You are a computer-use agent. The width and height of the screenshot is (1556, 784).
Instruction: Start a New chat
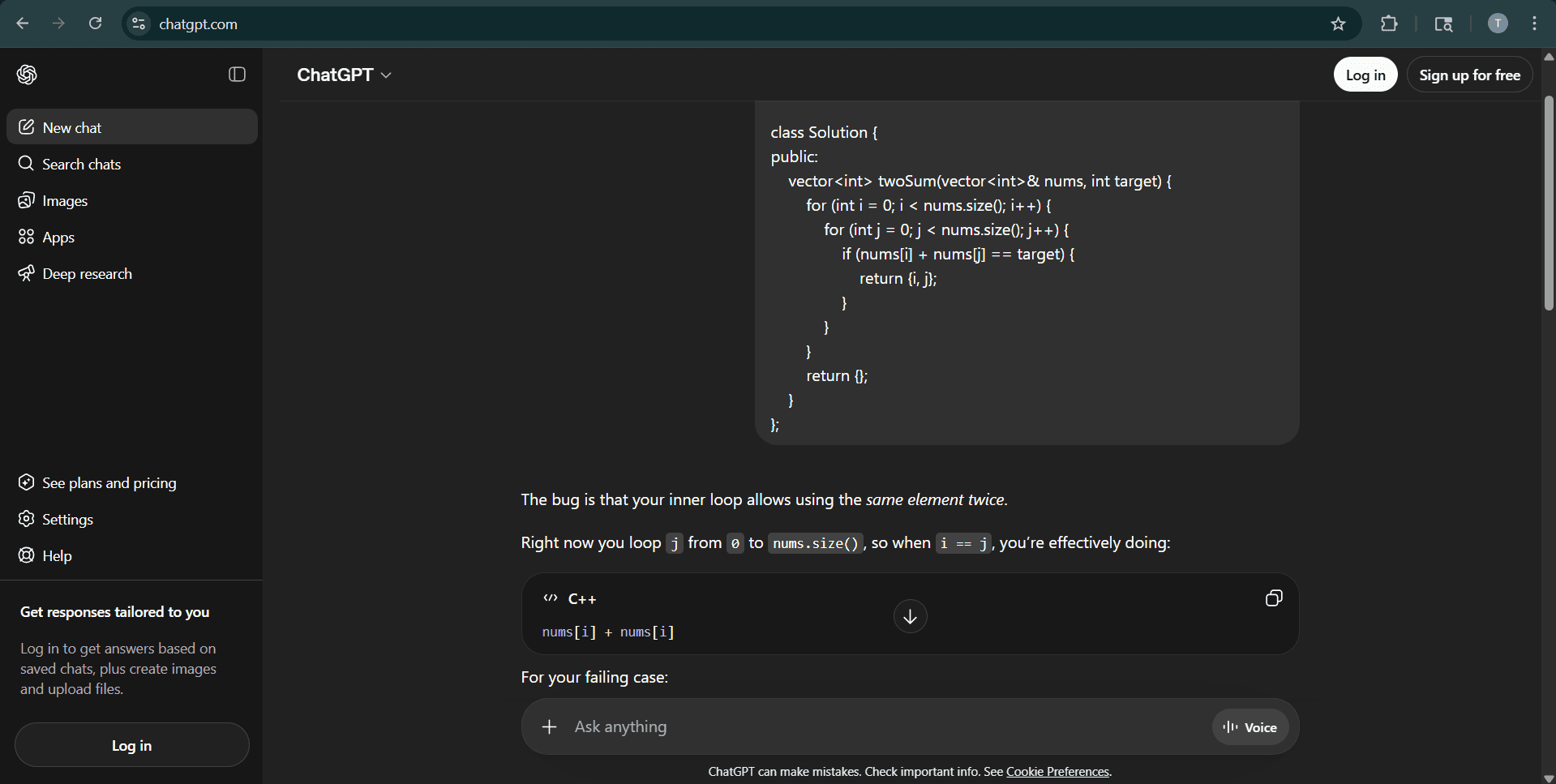pos(132,127)
